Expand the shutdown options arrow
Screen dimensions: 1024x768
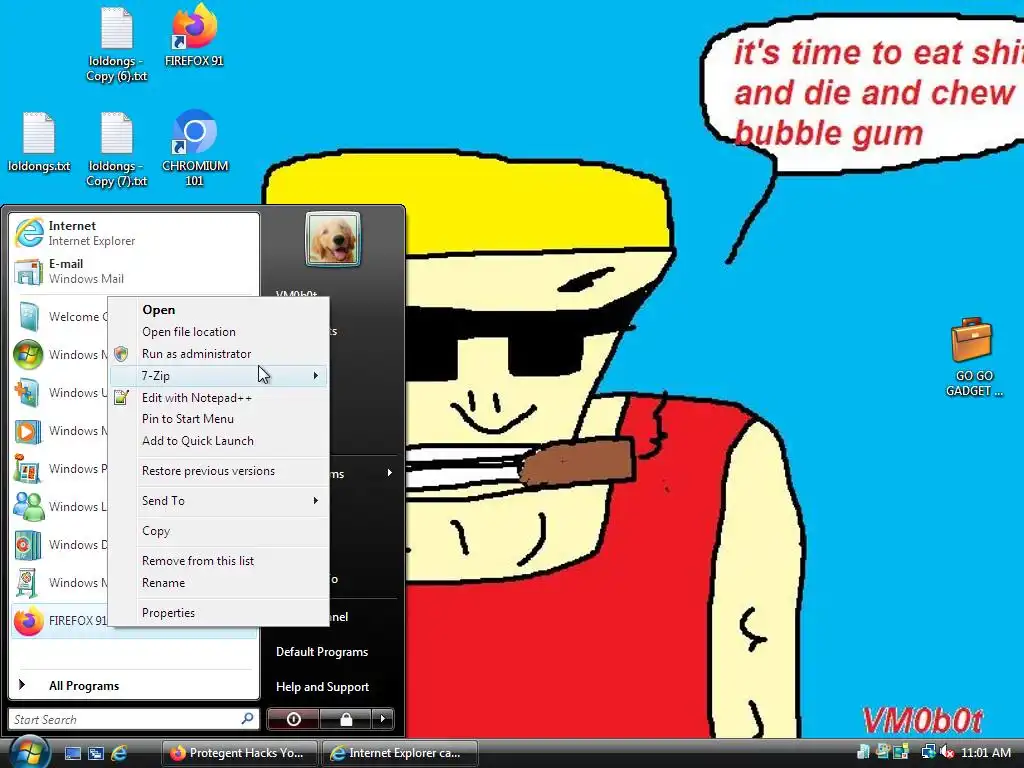(x=383, y=719)
